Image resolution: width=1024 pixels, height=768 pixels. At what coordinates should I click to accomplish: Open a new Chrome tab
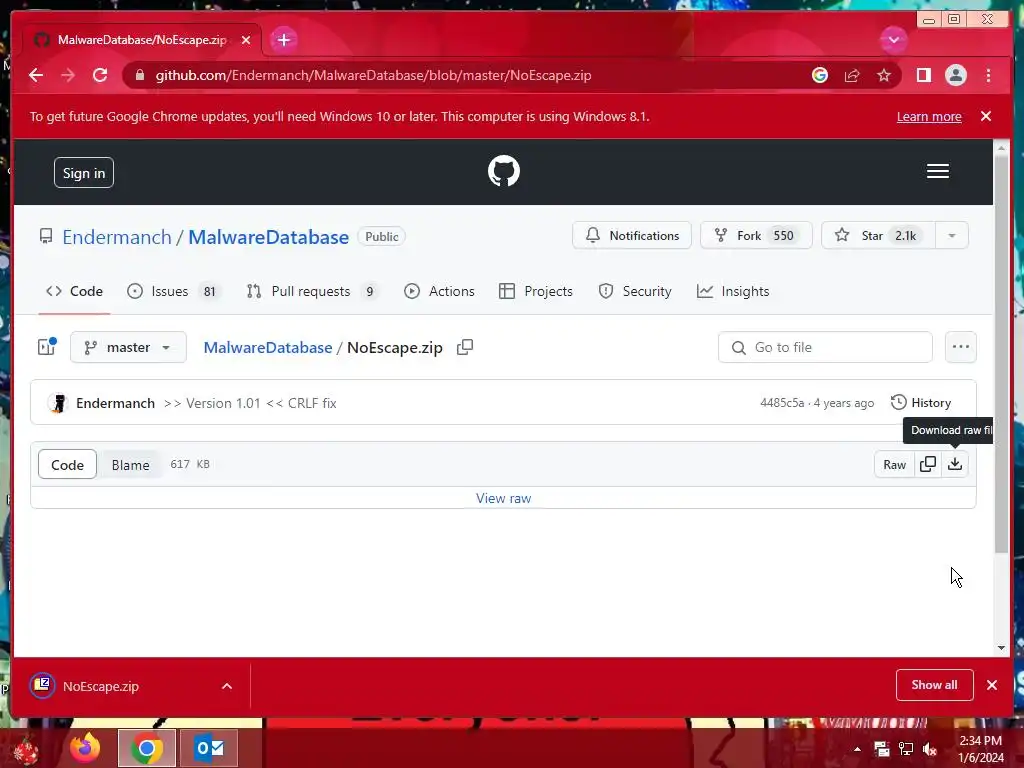coord(283,40)
